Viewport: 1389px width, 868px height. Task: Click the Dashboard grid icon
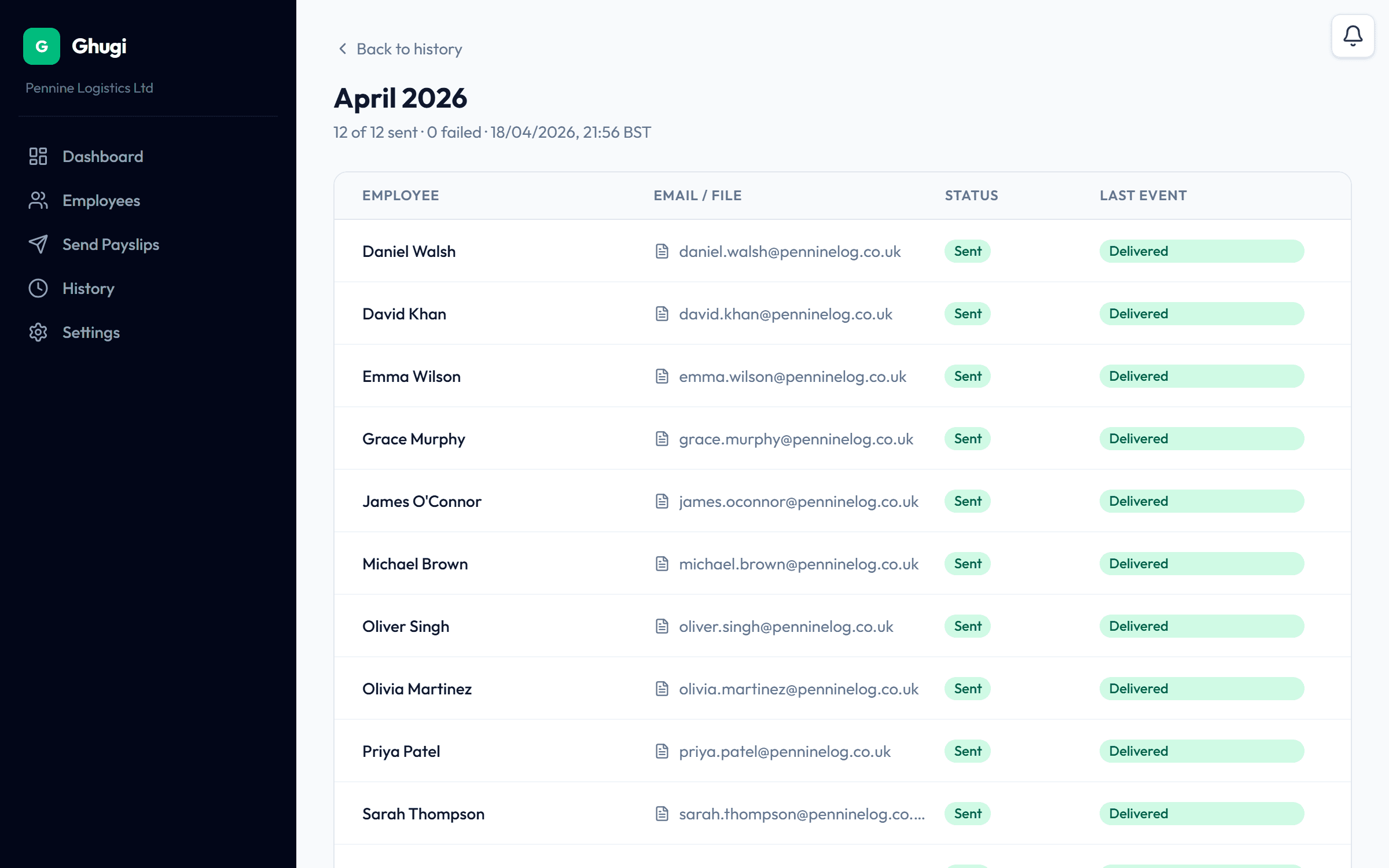[38, 156]
